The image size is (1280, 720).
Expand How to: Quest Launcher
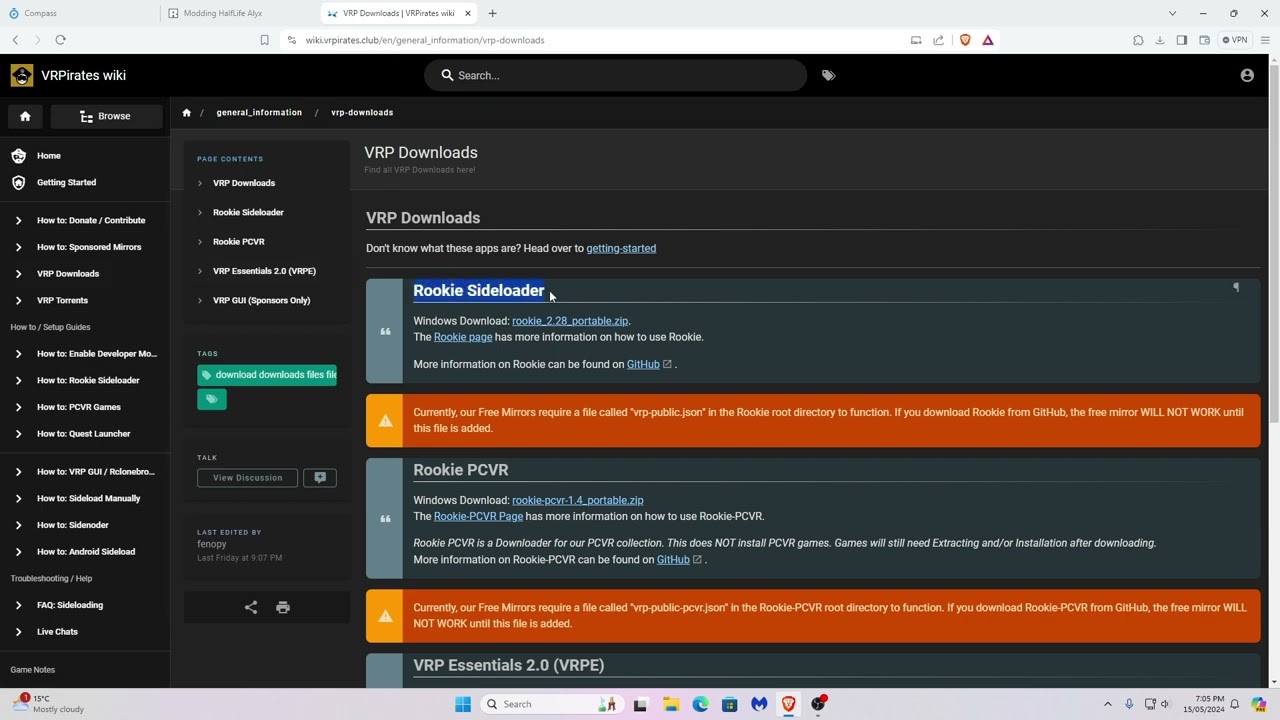[x=83, y=434]
